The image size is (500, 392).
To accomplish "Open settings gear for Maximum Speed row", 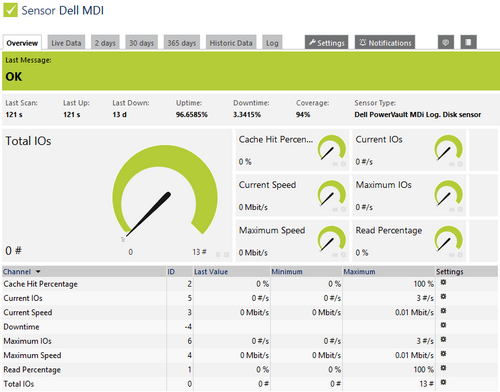I will [443, 354].
